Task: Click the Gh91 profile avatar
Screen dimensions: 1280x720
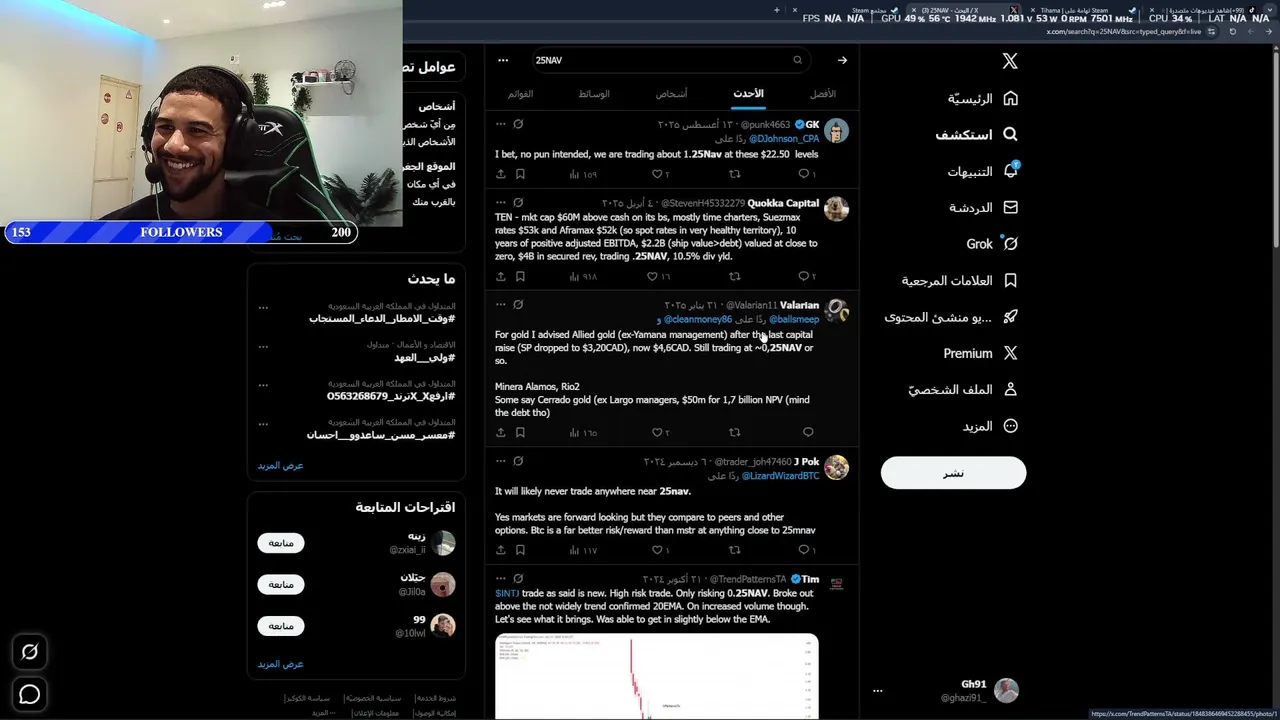Action: click(x=1006, y=690)
